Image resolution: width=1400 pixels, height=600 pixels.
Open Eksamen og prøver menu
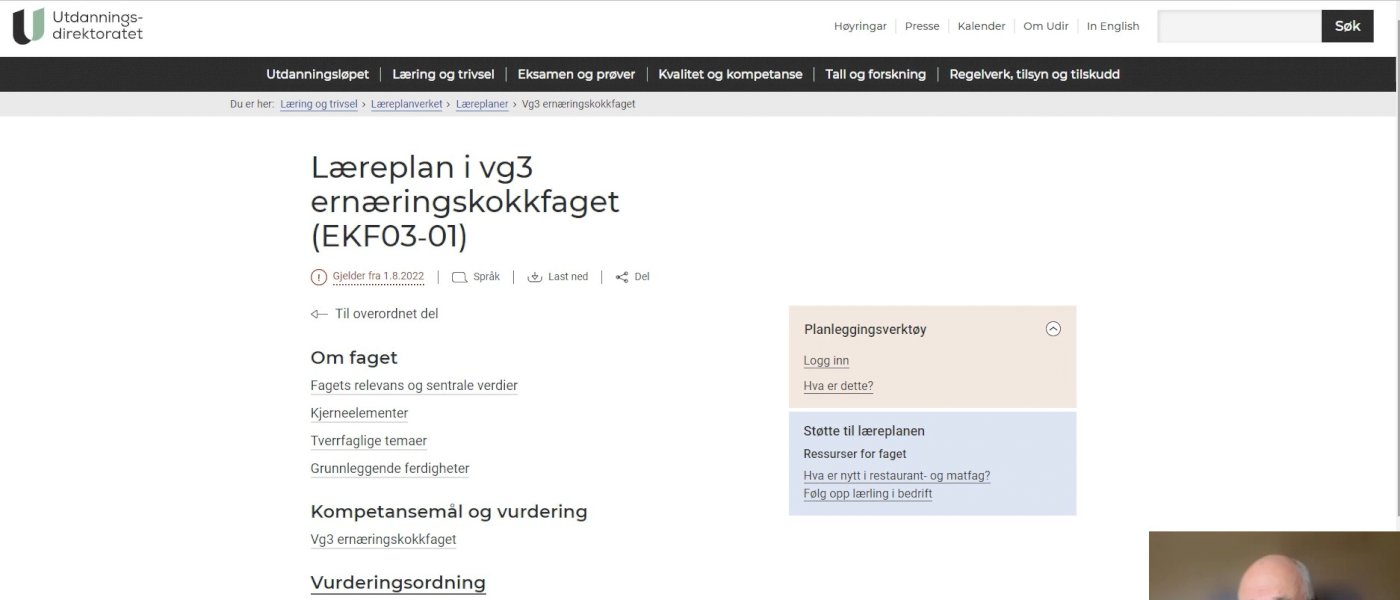pos(576,74)
